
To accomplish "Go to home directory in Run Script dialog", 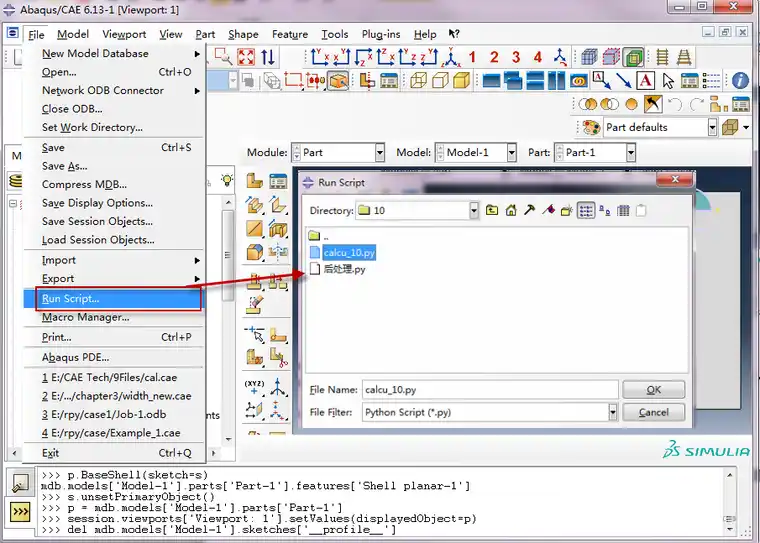I will tap(511, 210).
